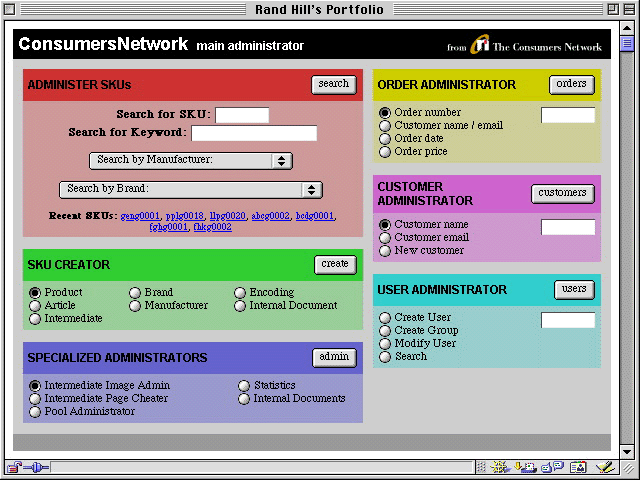640x480 pixels.
Task: Select Create Group radio option
Action: pyautogui.click(x=384, y=331)
